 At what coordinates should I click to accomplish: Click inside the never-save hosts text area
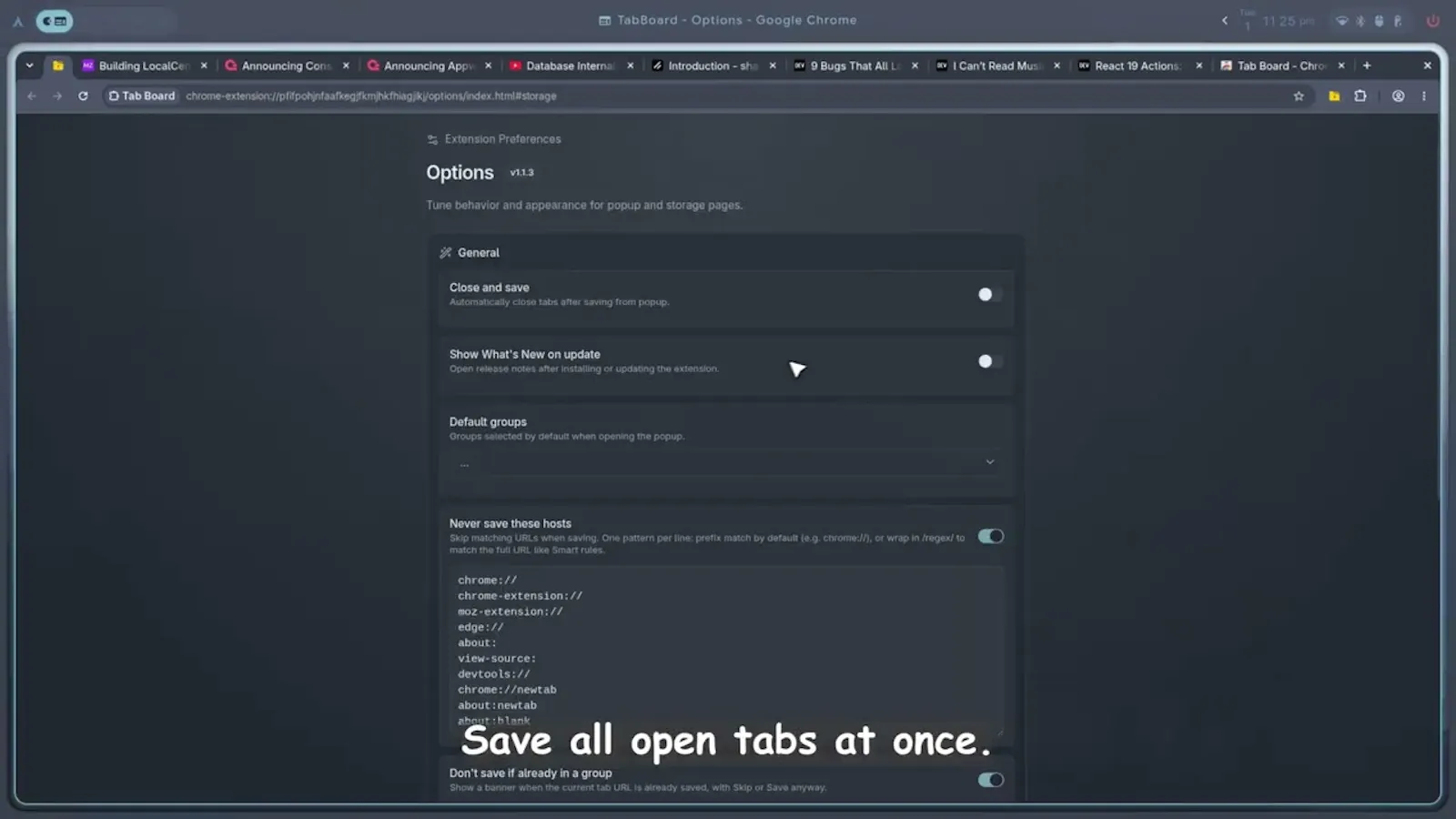coord(726,651)
